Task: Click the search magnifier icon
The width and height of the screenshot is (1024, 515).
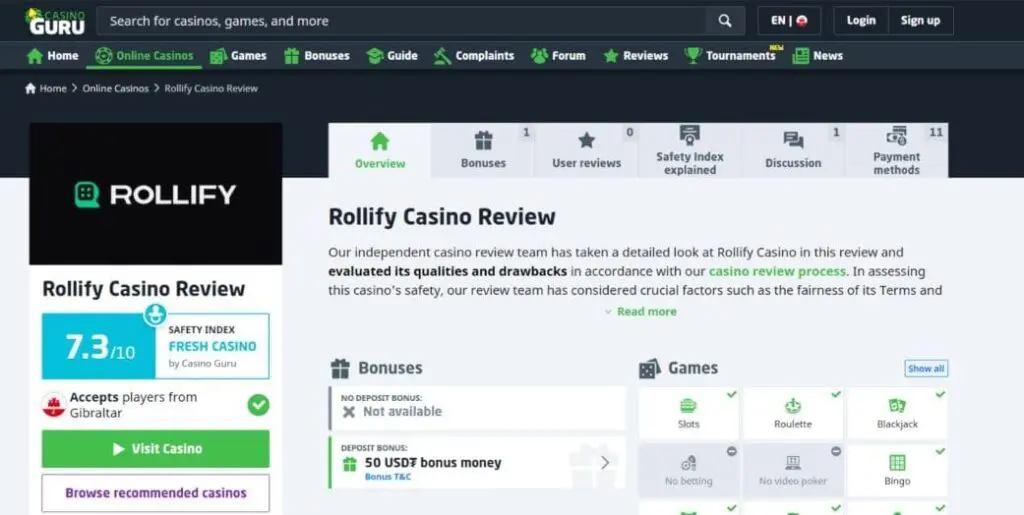Action: [725, 21]
